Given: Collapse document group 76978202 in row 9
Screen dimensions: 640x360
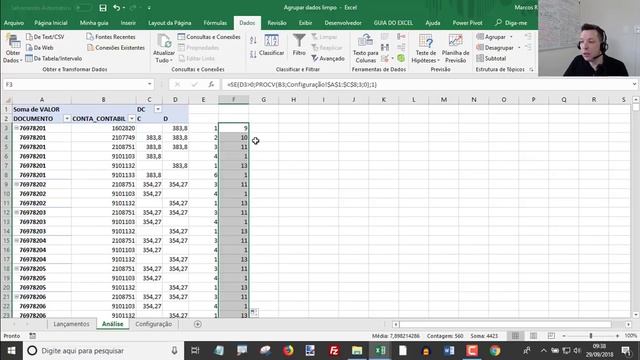Looking at the screenshot, I should 16,184.
